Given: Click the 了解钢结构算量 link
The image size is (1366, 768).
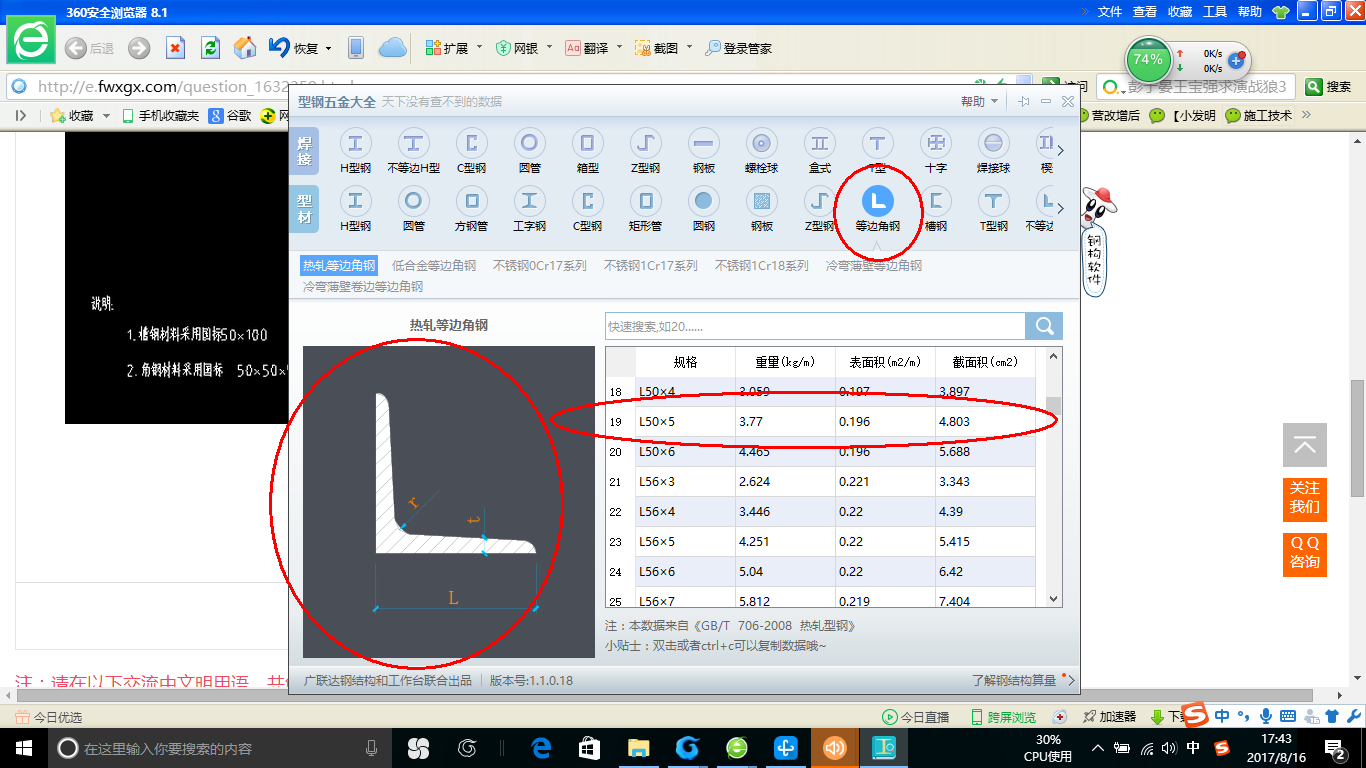Looking at the screenshot, I should [1014, 680].
